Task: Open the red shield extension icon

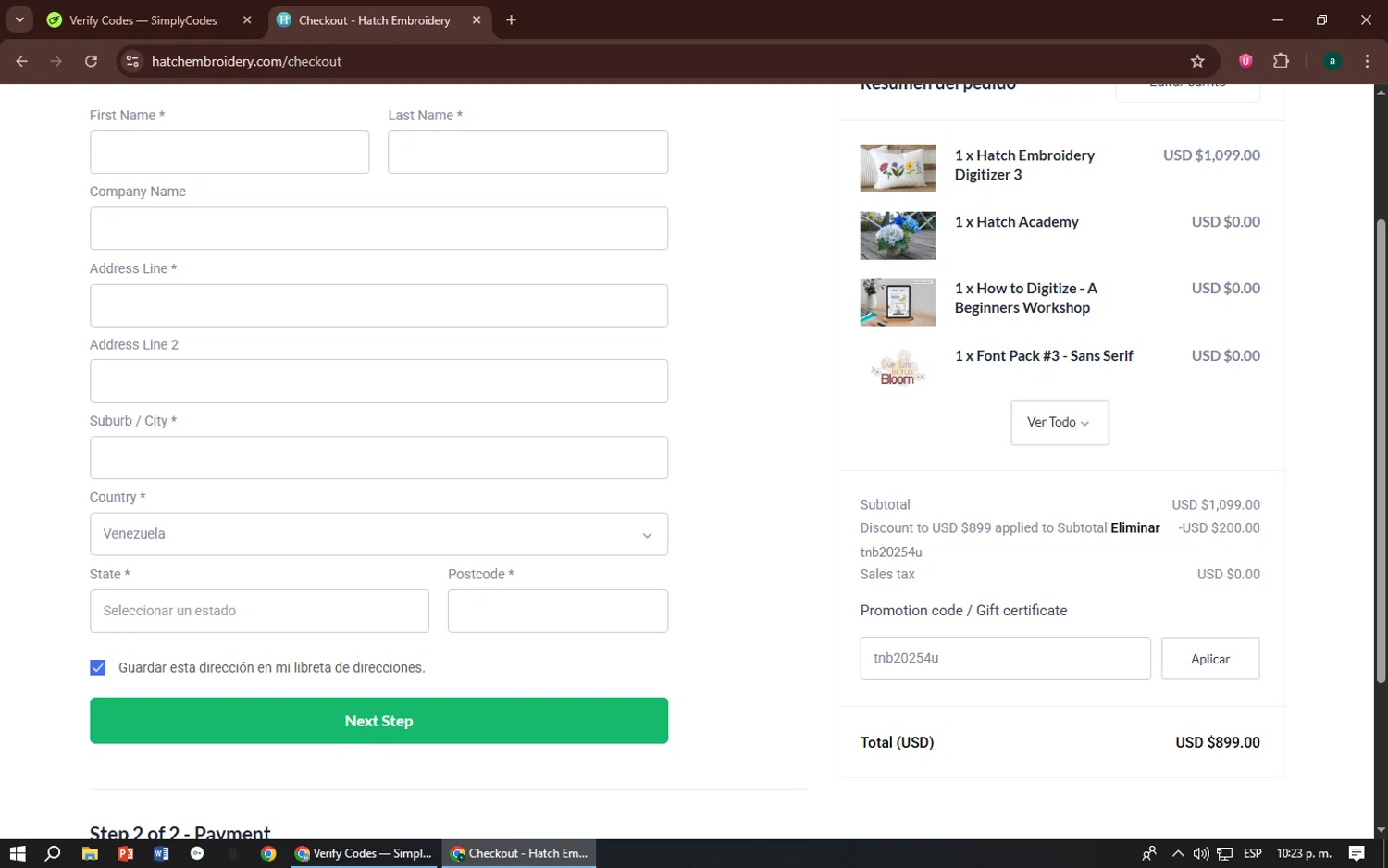Action: (1245, 61)
